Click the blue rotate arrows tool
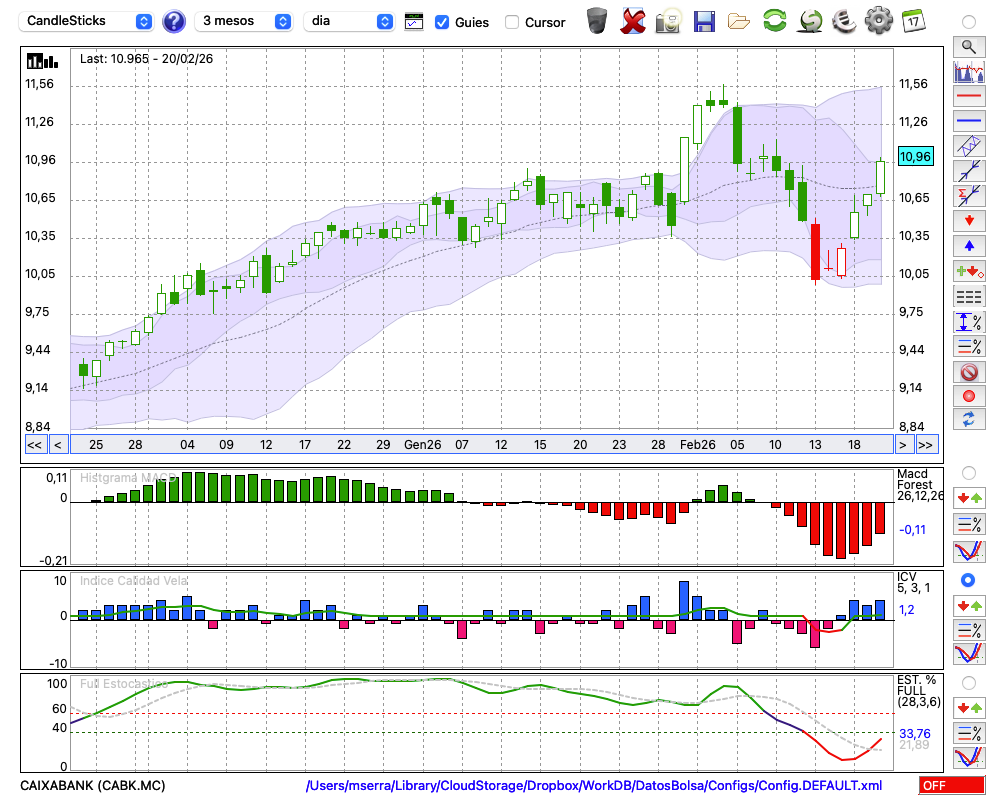This screenshot has height=800, width=1000. click(969, 420)
